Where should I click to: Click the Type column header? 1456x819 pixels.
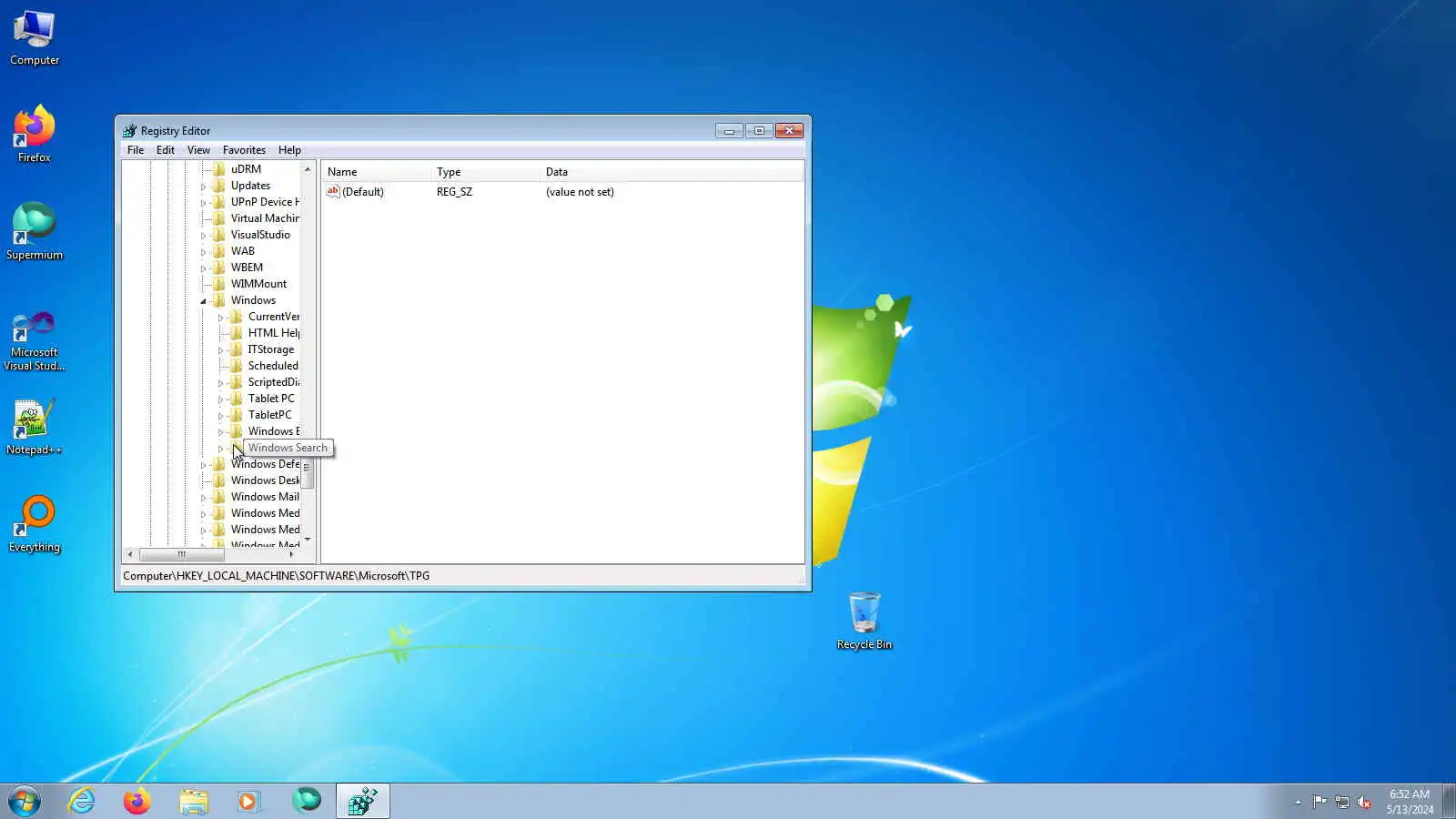tap(486, 172)
